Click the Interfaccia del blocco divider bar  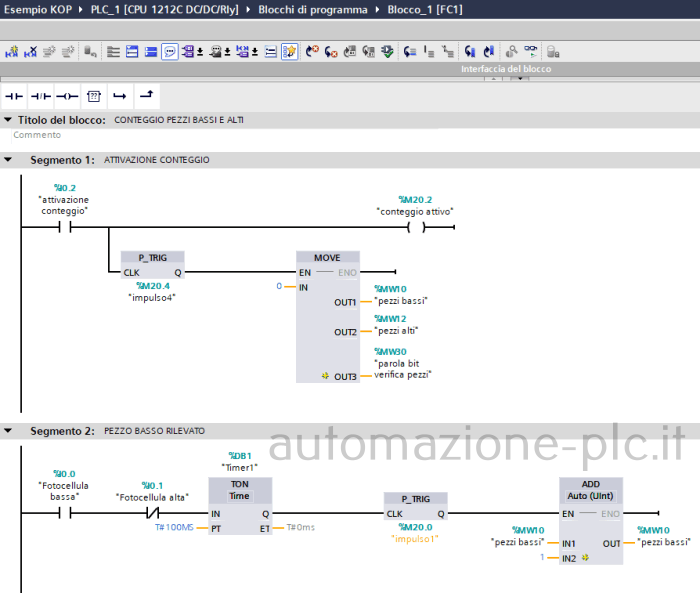[505, 69]
